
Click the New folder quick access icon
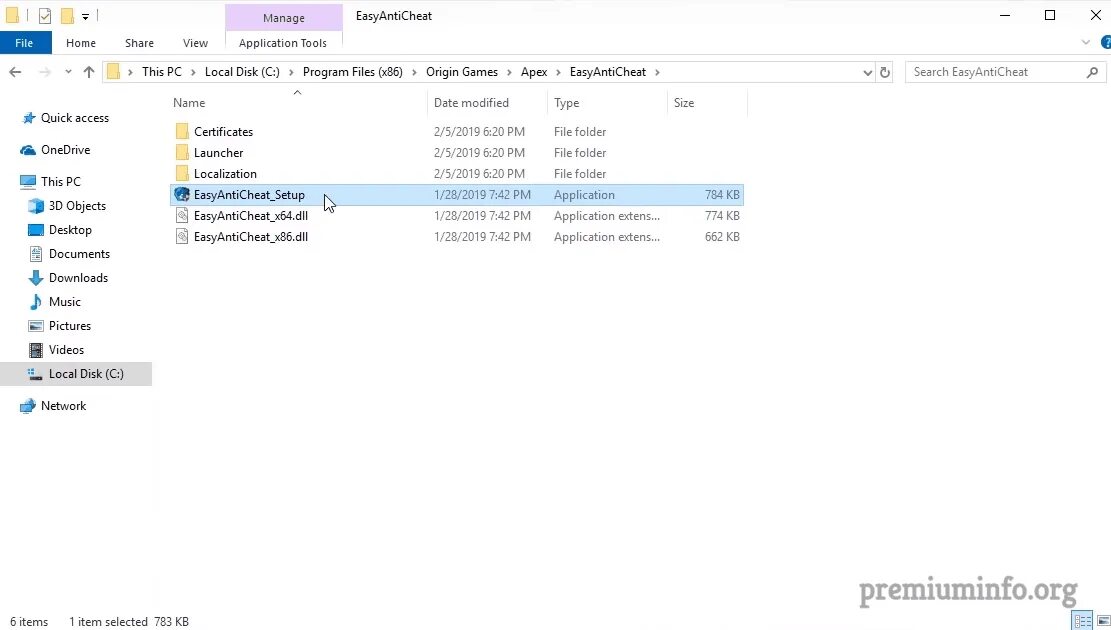67,16
